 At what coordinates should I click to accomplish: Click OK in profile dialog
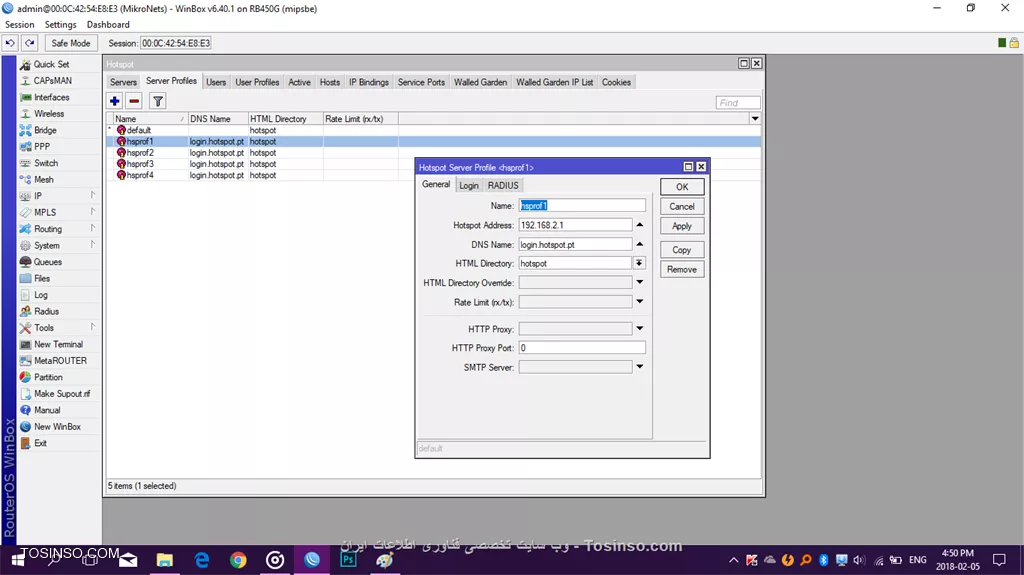[682, 187]
